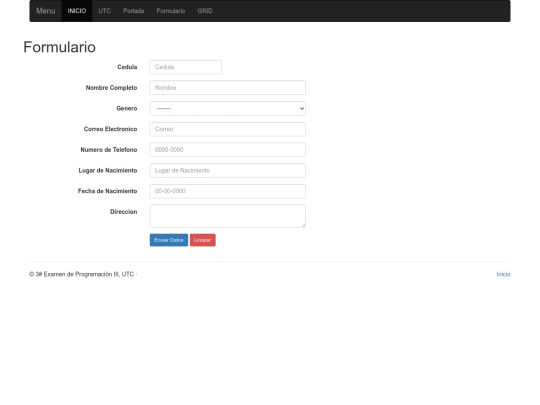The width and height of the screenshot is (540, 405).
Task: Submit with the Enviar Datos button
Action: 169,240
